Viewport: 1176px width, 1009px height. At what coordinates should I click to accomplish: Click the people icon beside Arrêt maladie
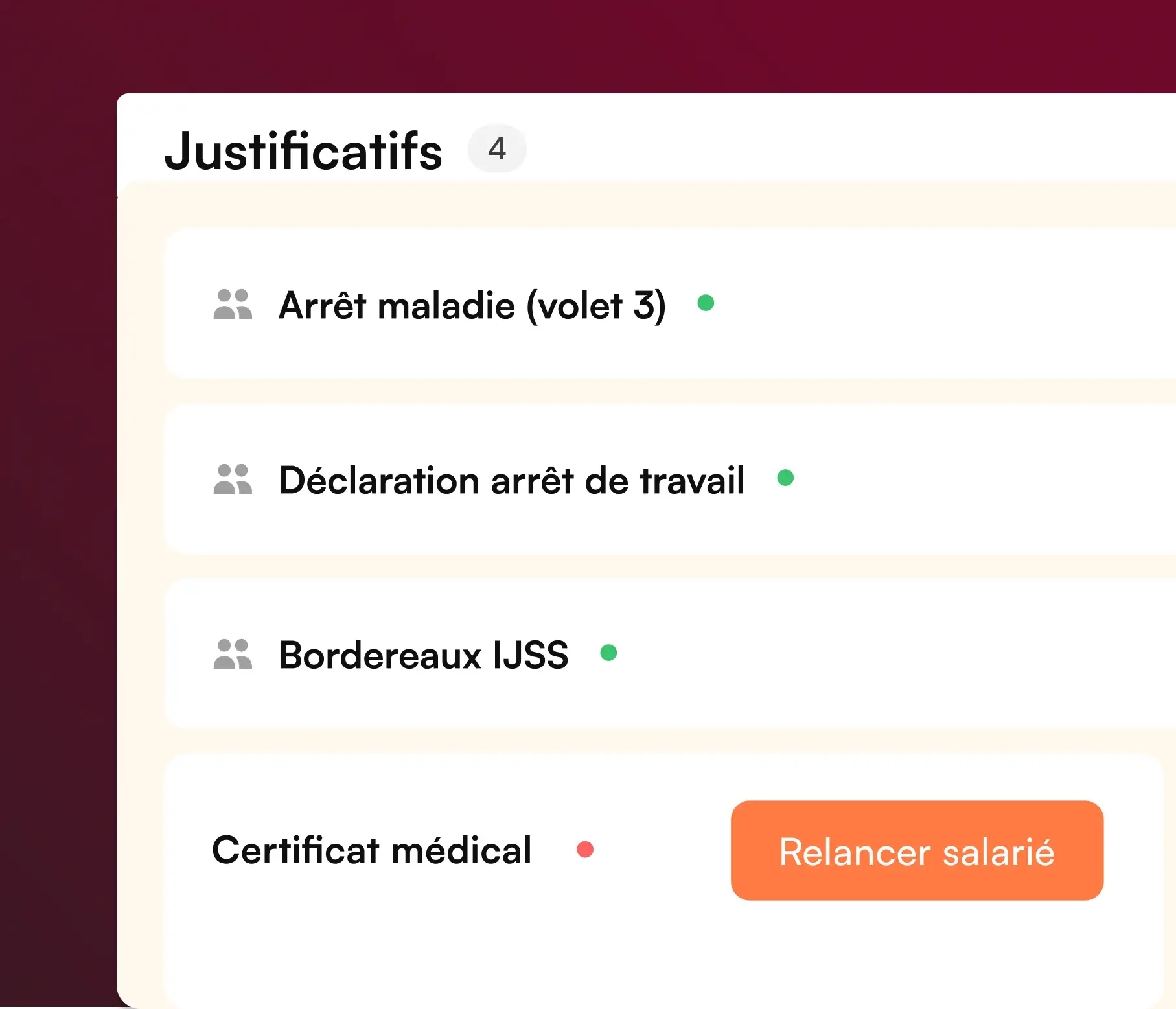tap(233, 304)
